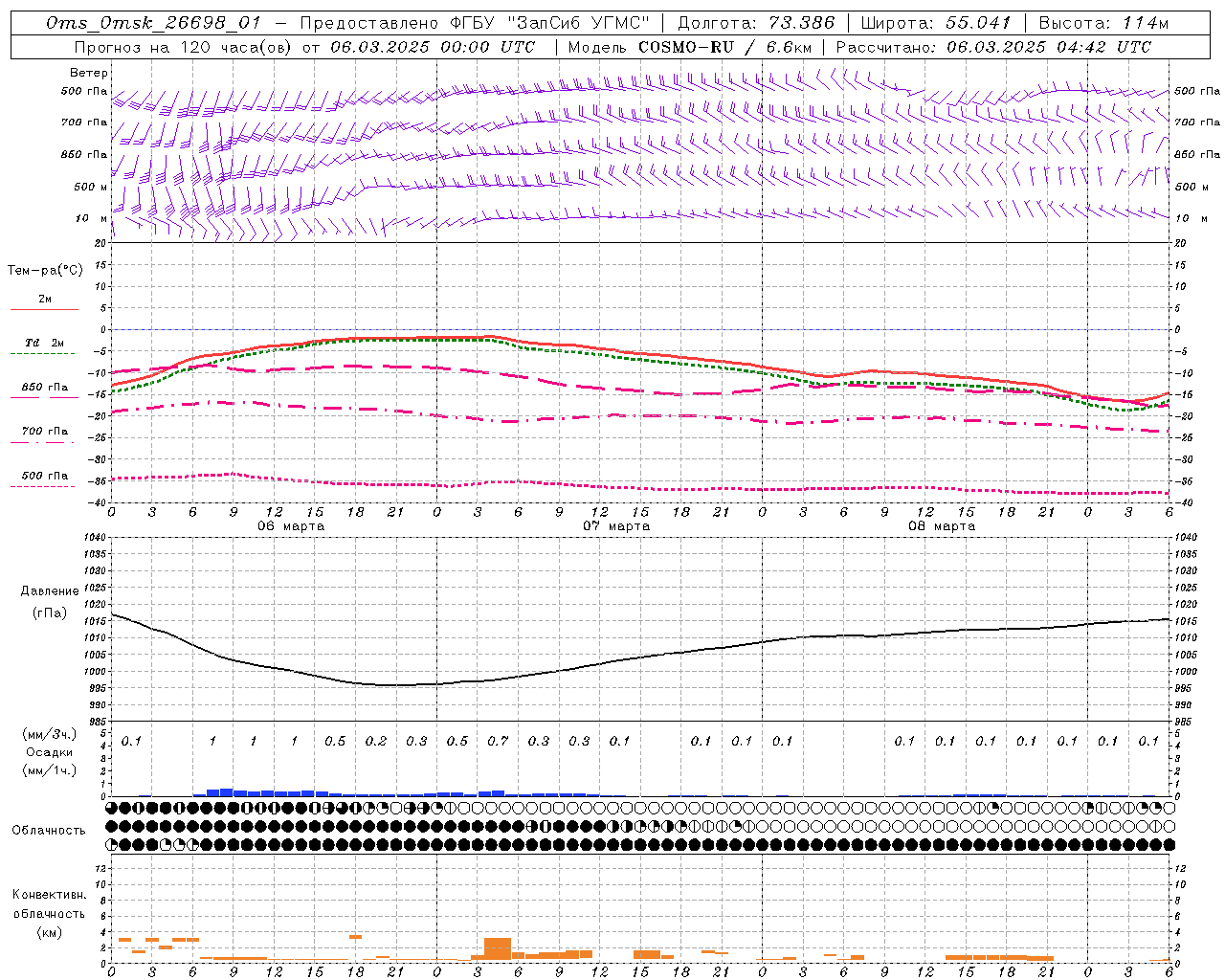This screenshot has height=980, width=1225.
Task: Click the Конвективн. облачность label
Action: point(49,904)
